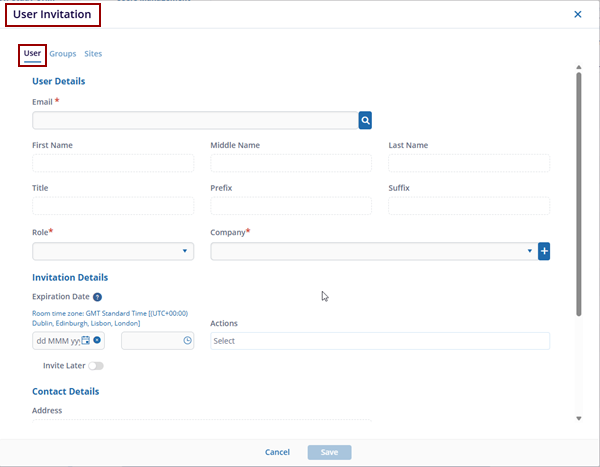This screenshot has width=600, height=467.
Task: Select the User tab
Action: click(x=32, y=54)
